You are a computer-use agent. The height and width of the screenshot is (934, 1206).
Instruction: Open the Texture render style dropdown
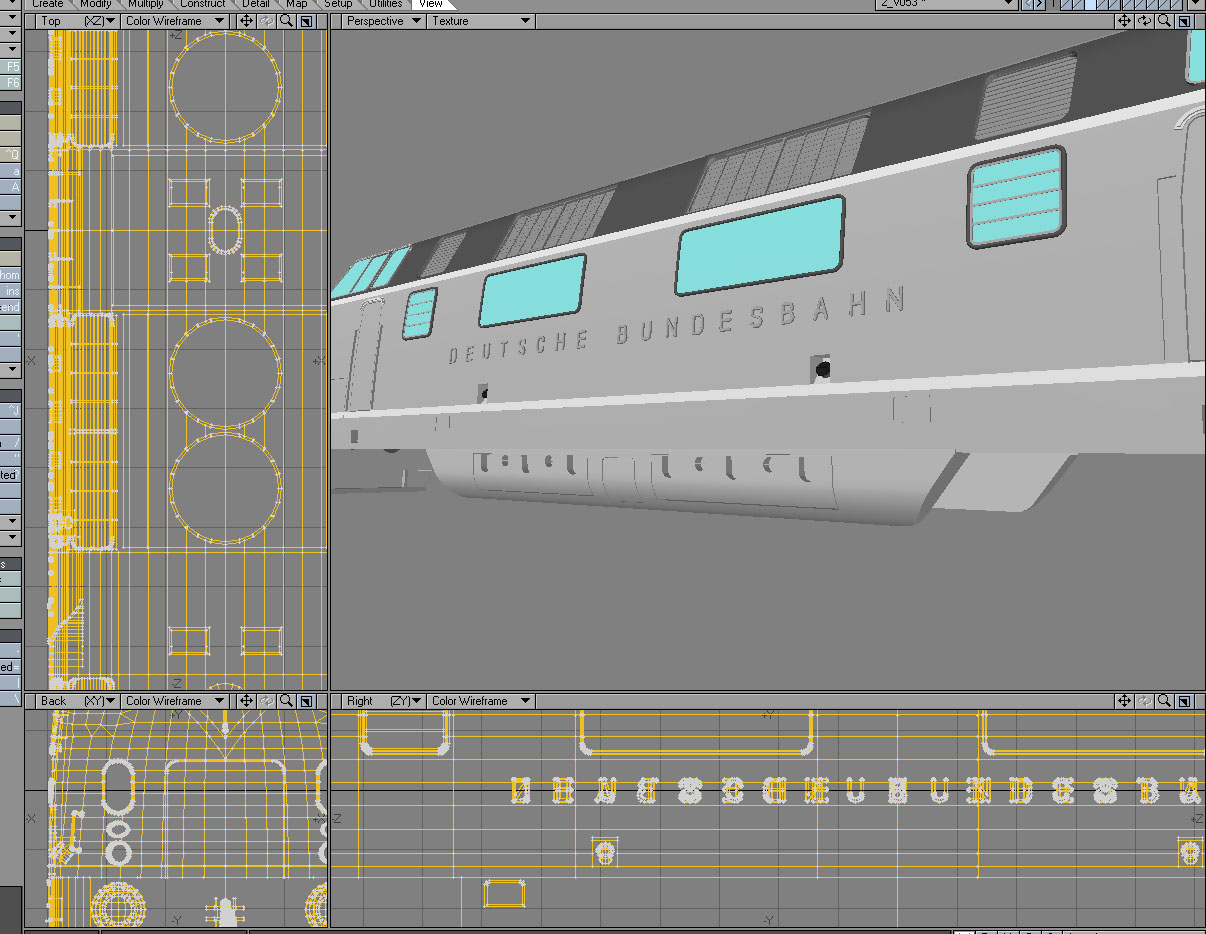[481, 21]
